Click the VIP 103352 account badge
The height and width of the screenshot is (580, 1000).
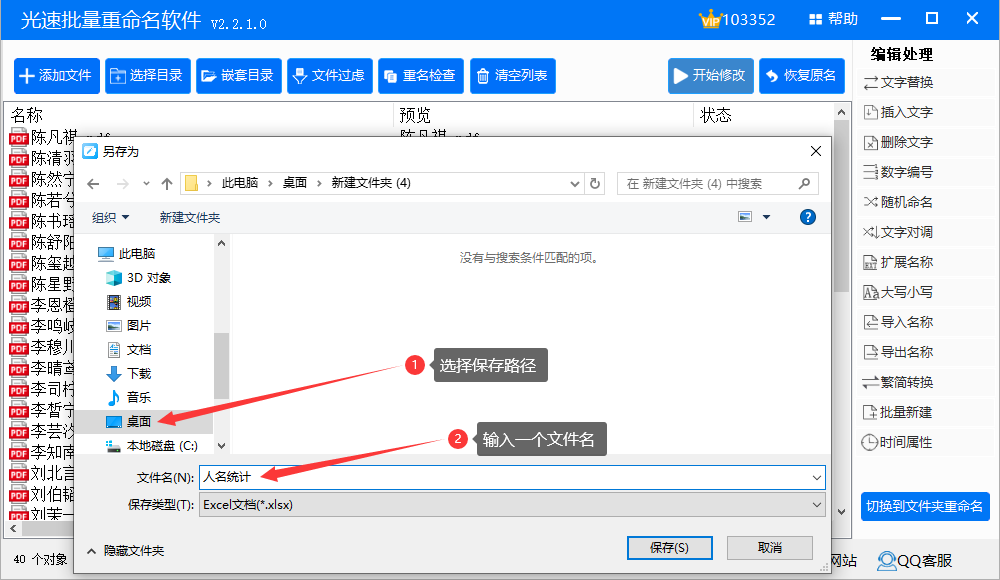(737, 19)
